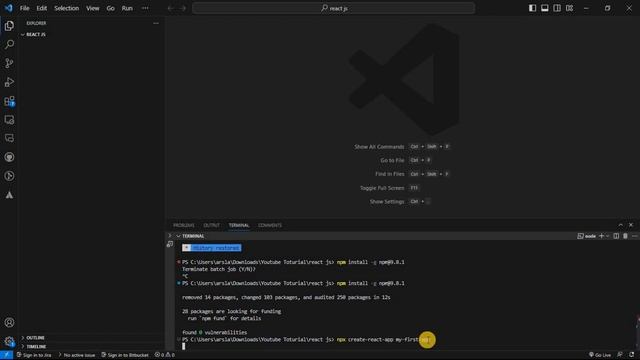
Task: Open the Edit menu
Action: coord(42,8)
